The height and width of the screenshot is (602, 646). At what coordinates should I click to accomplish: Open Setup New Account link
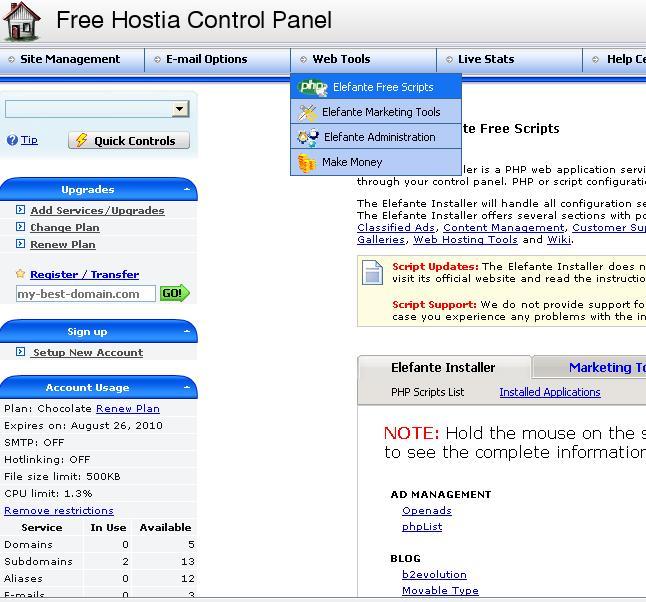coord(88,352)
